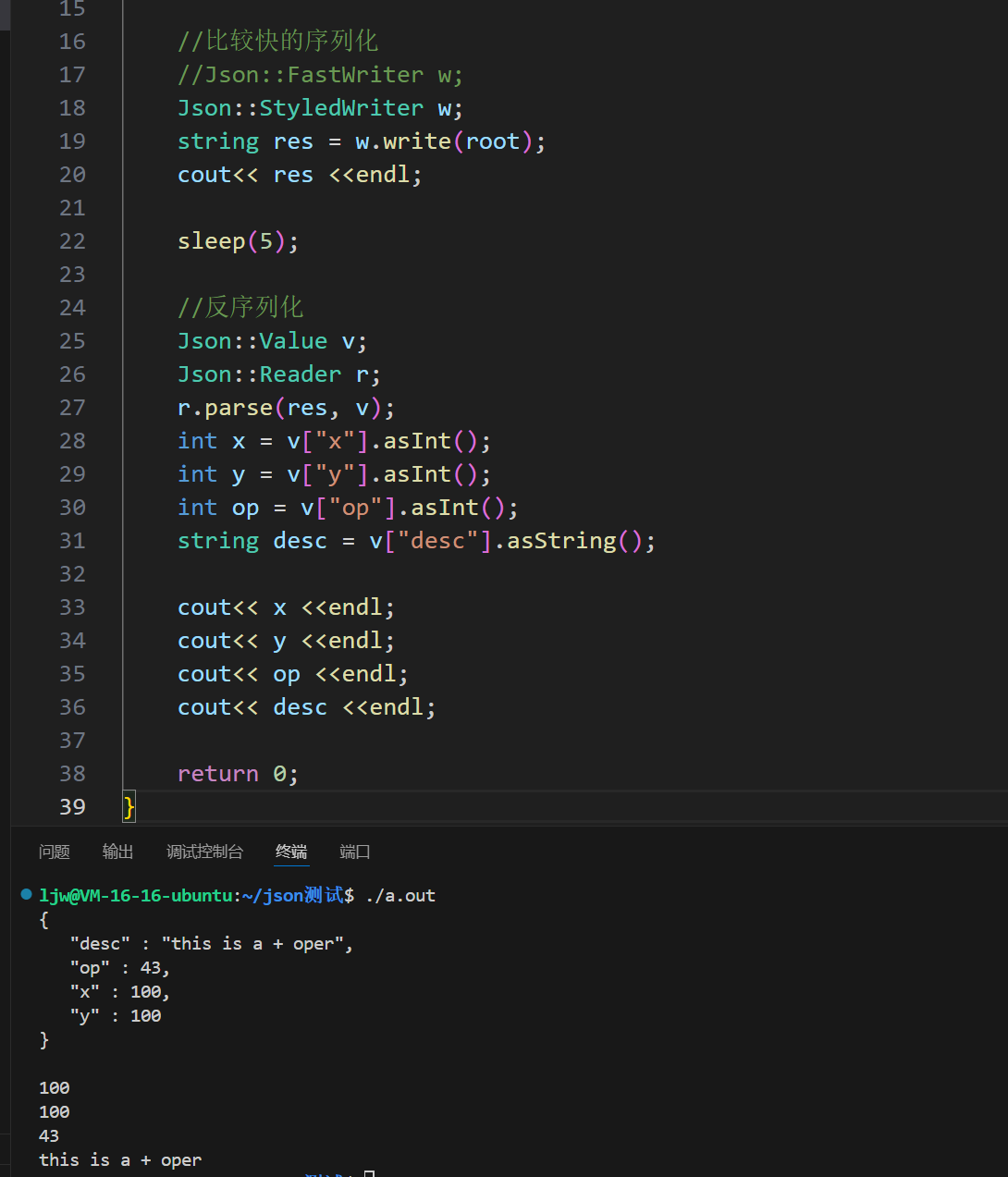Screen dimensions: 1008x1177
Task: Click the ~/json测试 path in terminal prompt
Action: click(x=292, y=895)
